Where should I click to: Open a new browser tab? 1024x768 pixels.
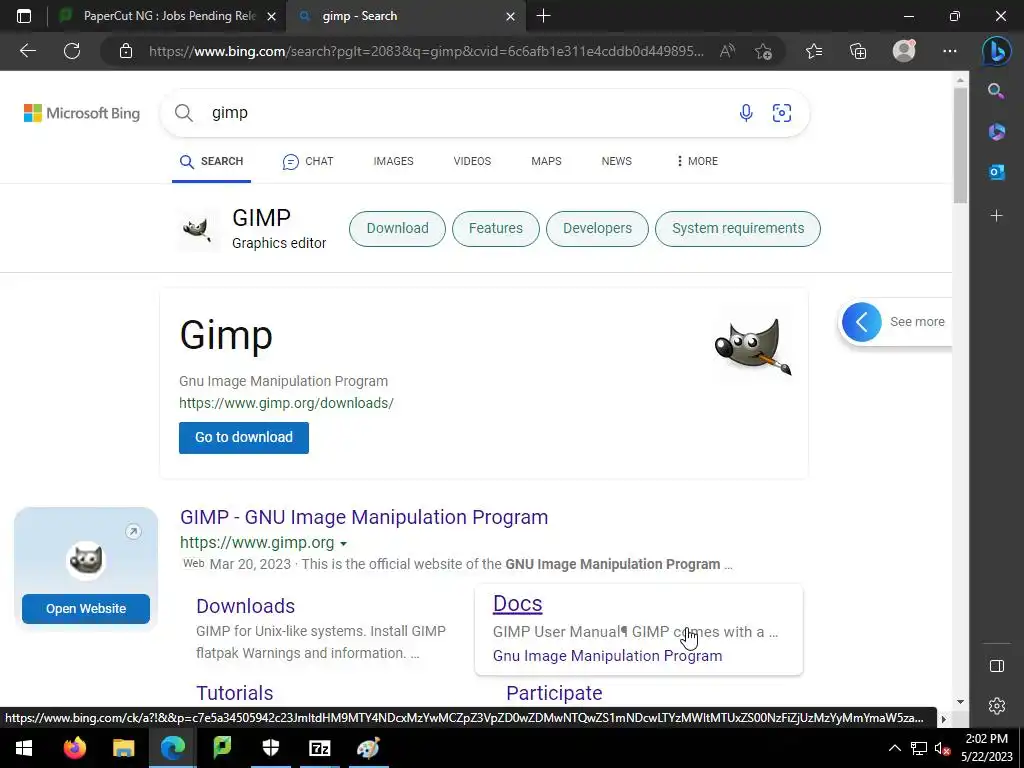point(543,16)
